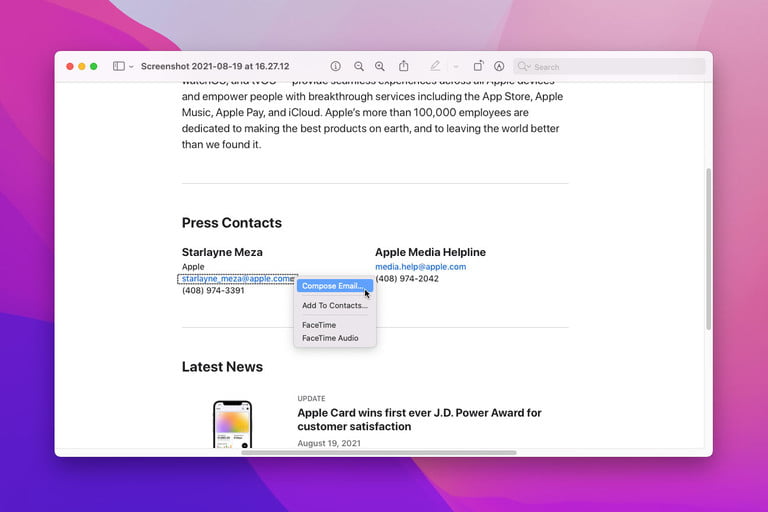Viewport: 768px width, 512px height.
Task: Open the Share menu
Action: pos(404,66)
